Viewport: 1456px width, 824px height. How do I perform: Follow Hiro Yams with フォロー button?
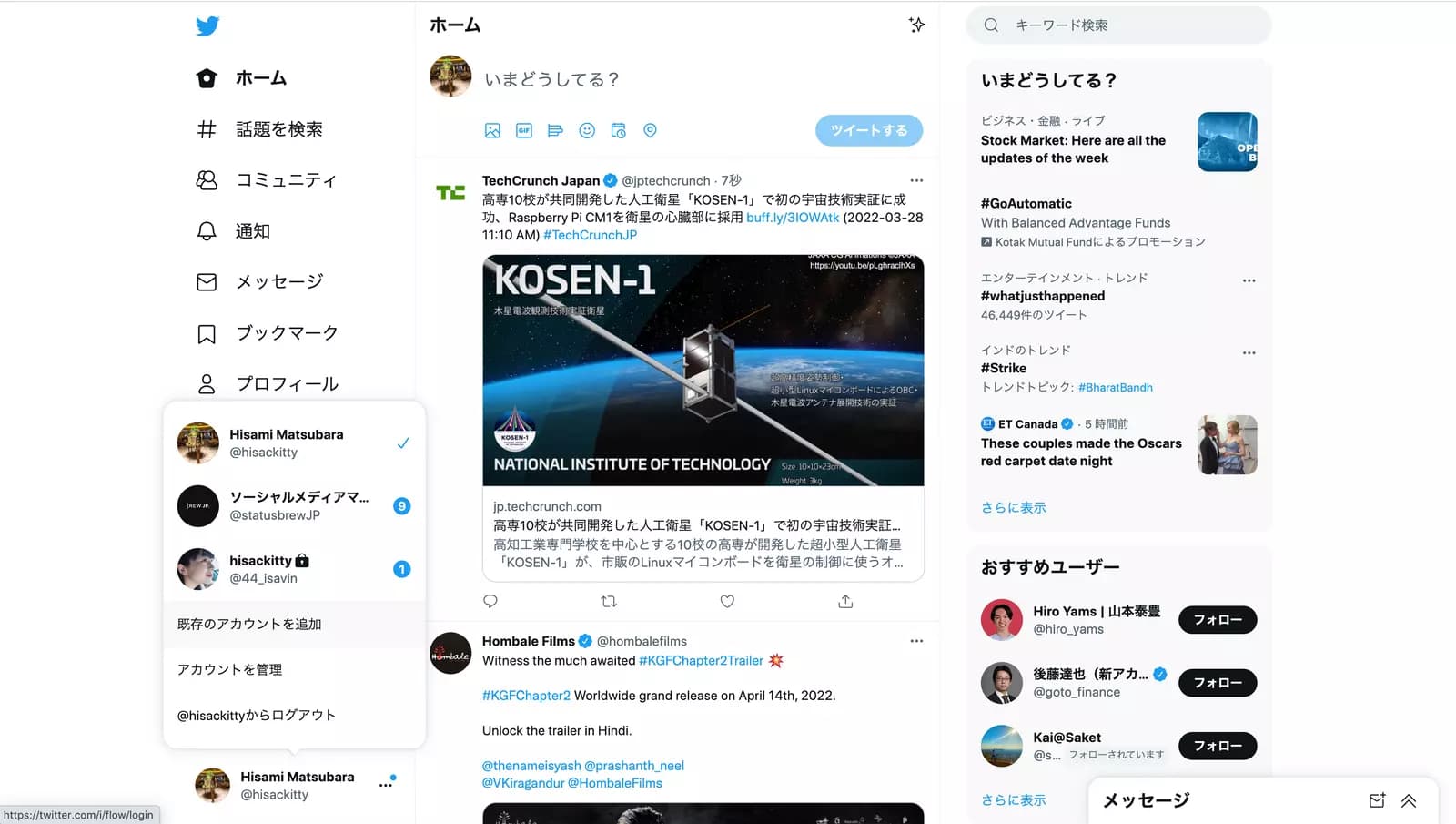tap(1218, 620)
